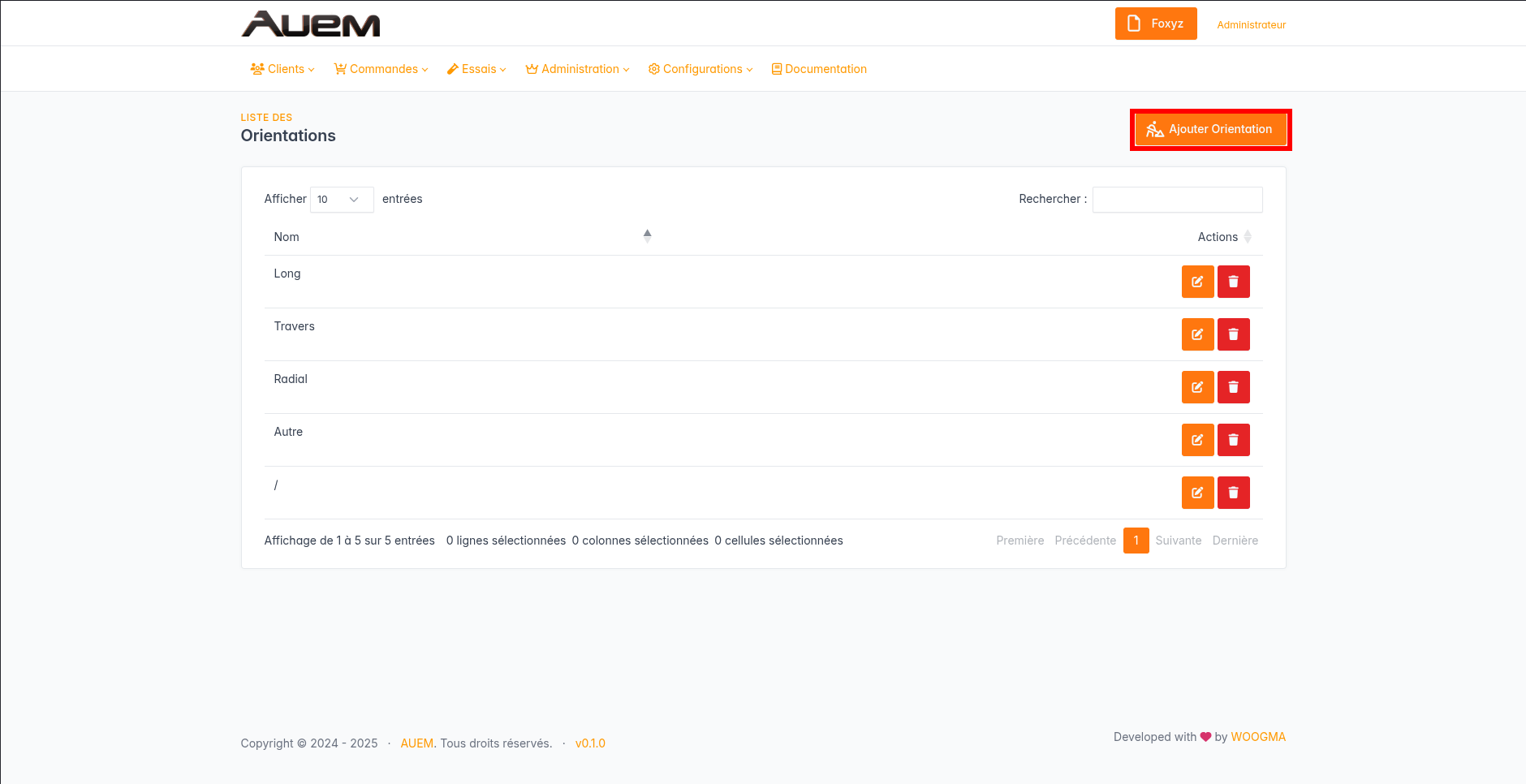Screen dimensions: 1526x784
Task: Click the Ajouter Orientation button
Action: [1209, 130]
